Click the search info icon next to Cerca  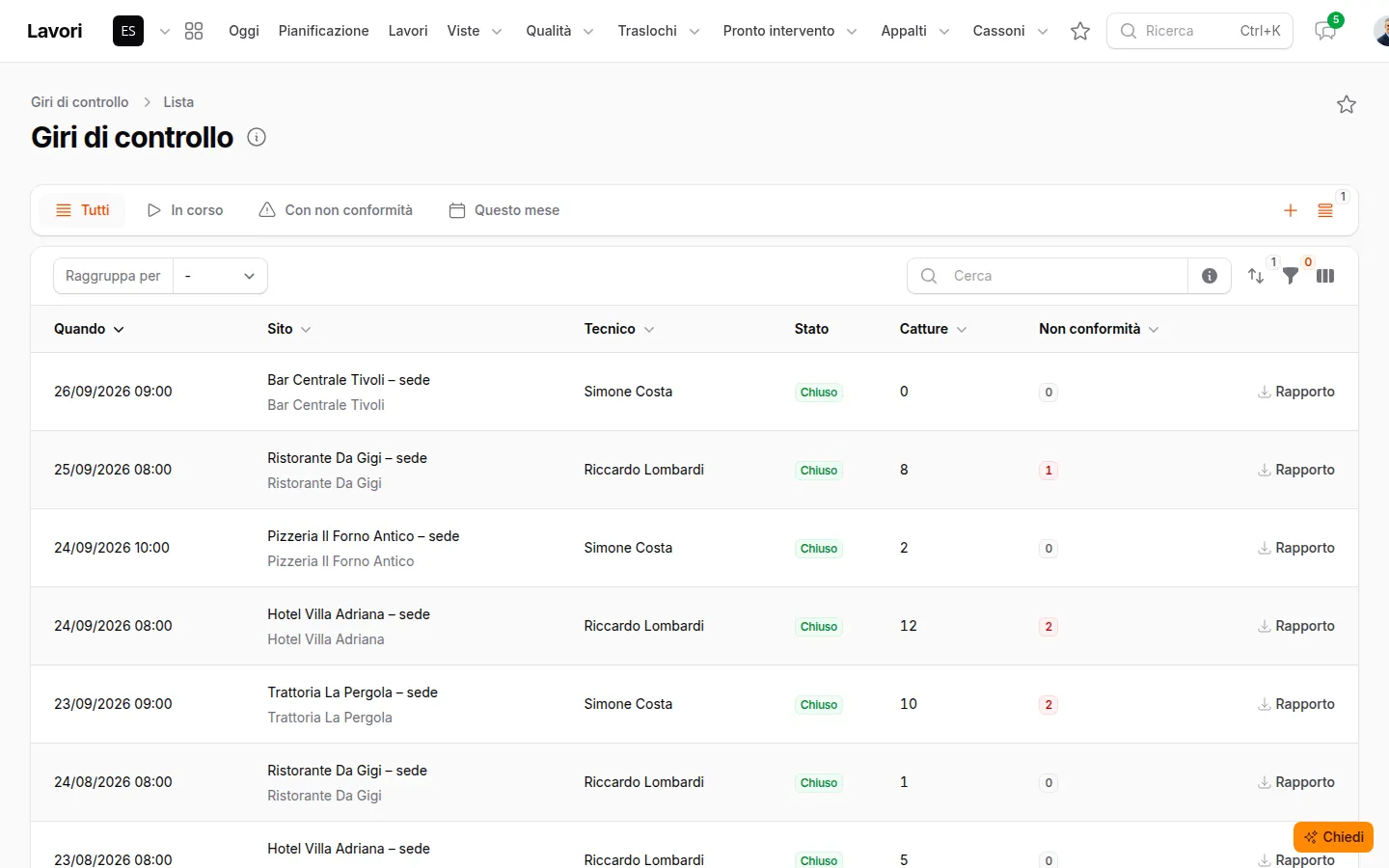click(x=1210, y=276)
